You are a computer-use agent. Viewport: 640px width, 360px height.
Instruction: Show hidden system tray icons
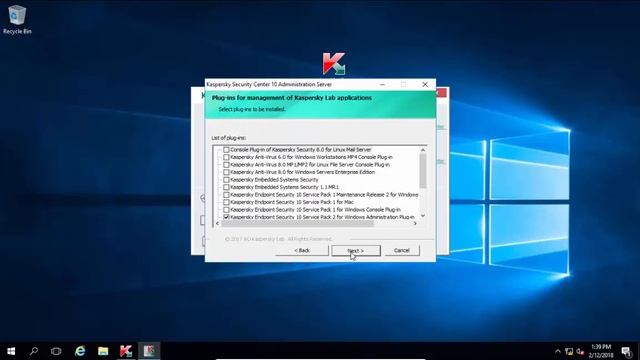(x=558, y=351)
